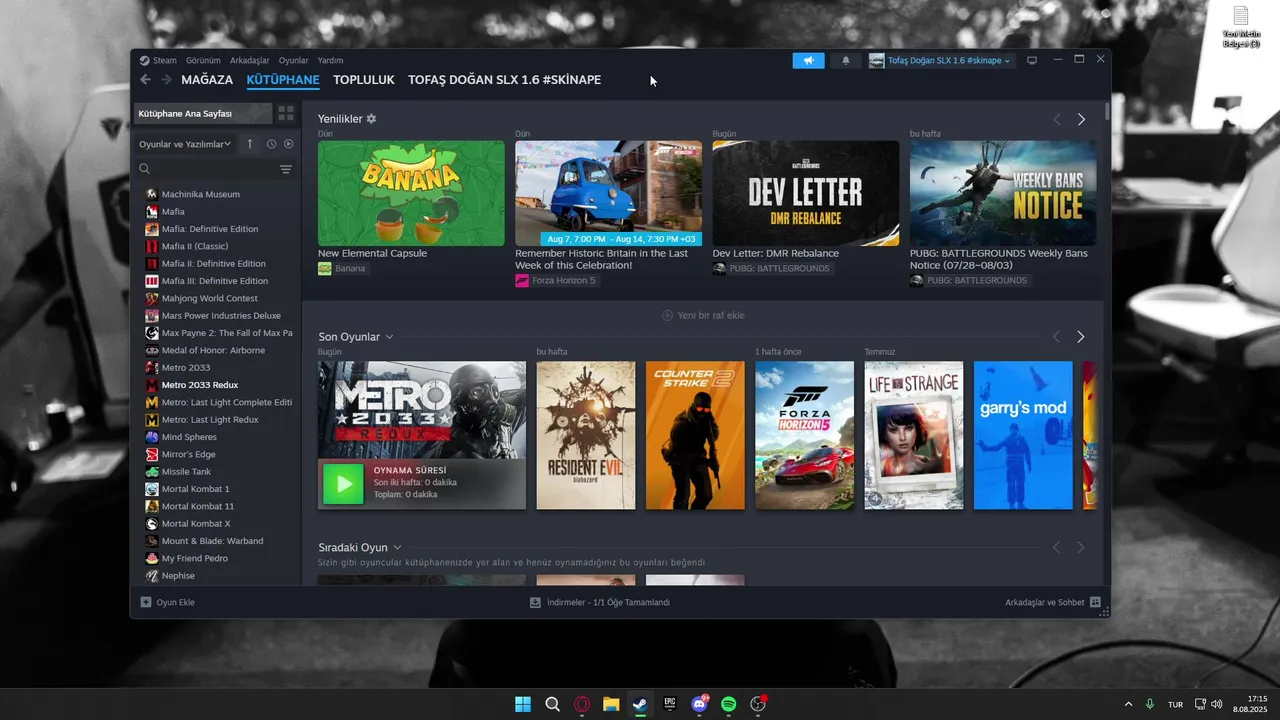Open Opera browser from taskbar
This screenshot has height=720, width=1280.
(582, 704)
